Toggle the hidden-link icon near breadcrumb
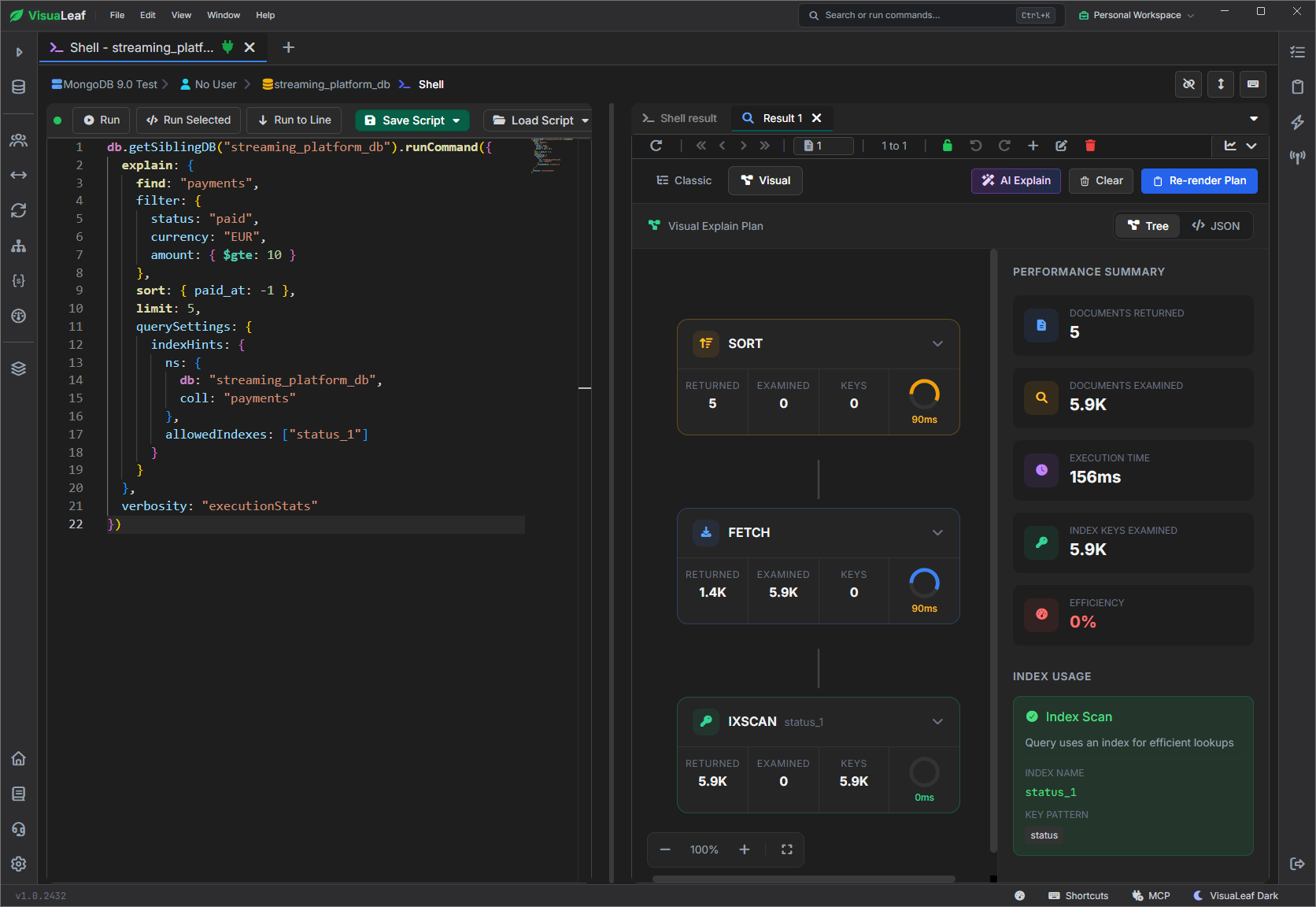Image resolution: width=1316 pixels, height=907 pixels. click(1189, 84)
